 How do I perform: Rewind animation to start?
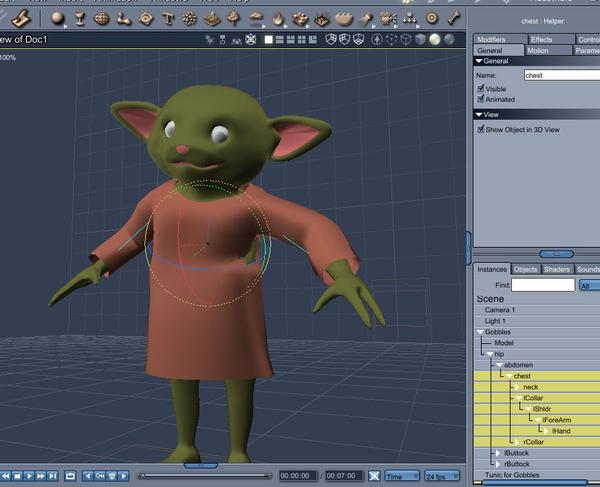[5, 476]
